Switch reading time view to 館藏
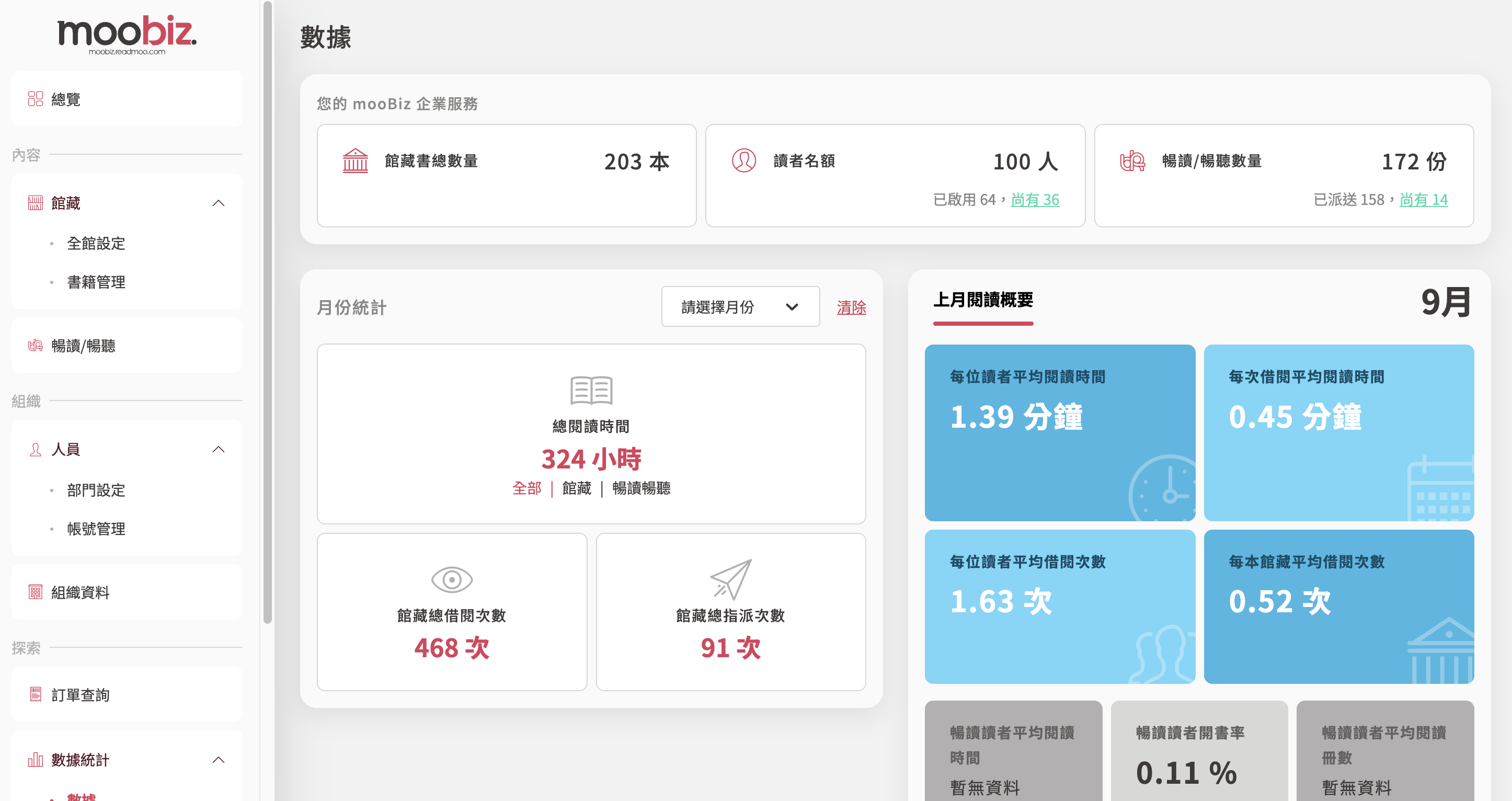This screenshot has width=1512, height=801. pyautogui.click(x=578, y=489)
